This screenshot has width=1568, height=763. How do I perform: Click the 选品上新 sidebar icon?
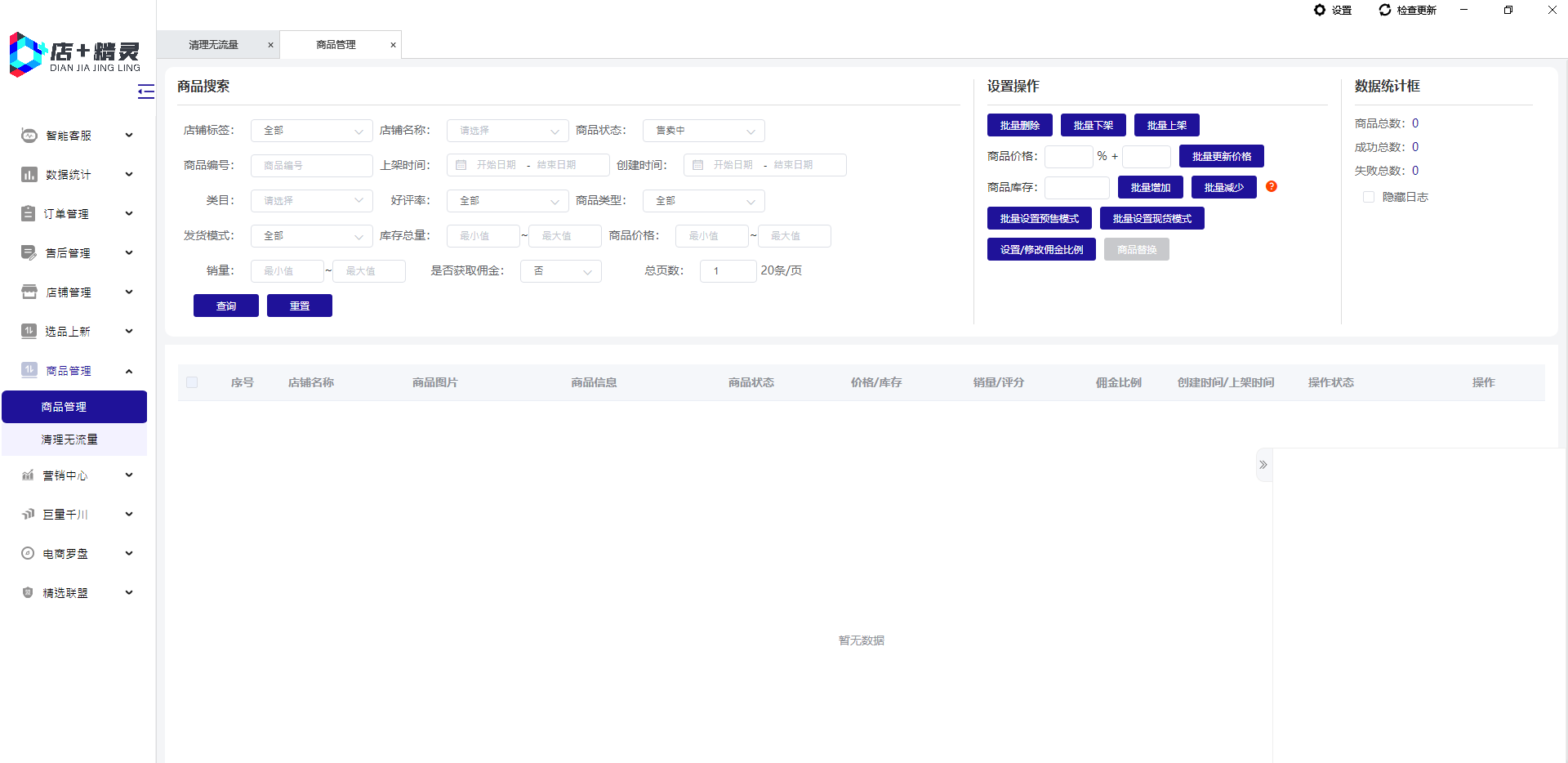[29, 331]
